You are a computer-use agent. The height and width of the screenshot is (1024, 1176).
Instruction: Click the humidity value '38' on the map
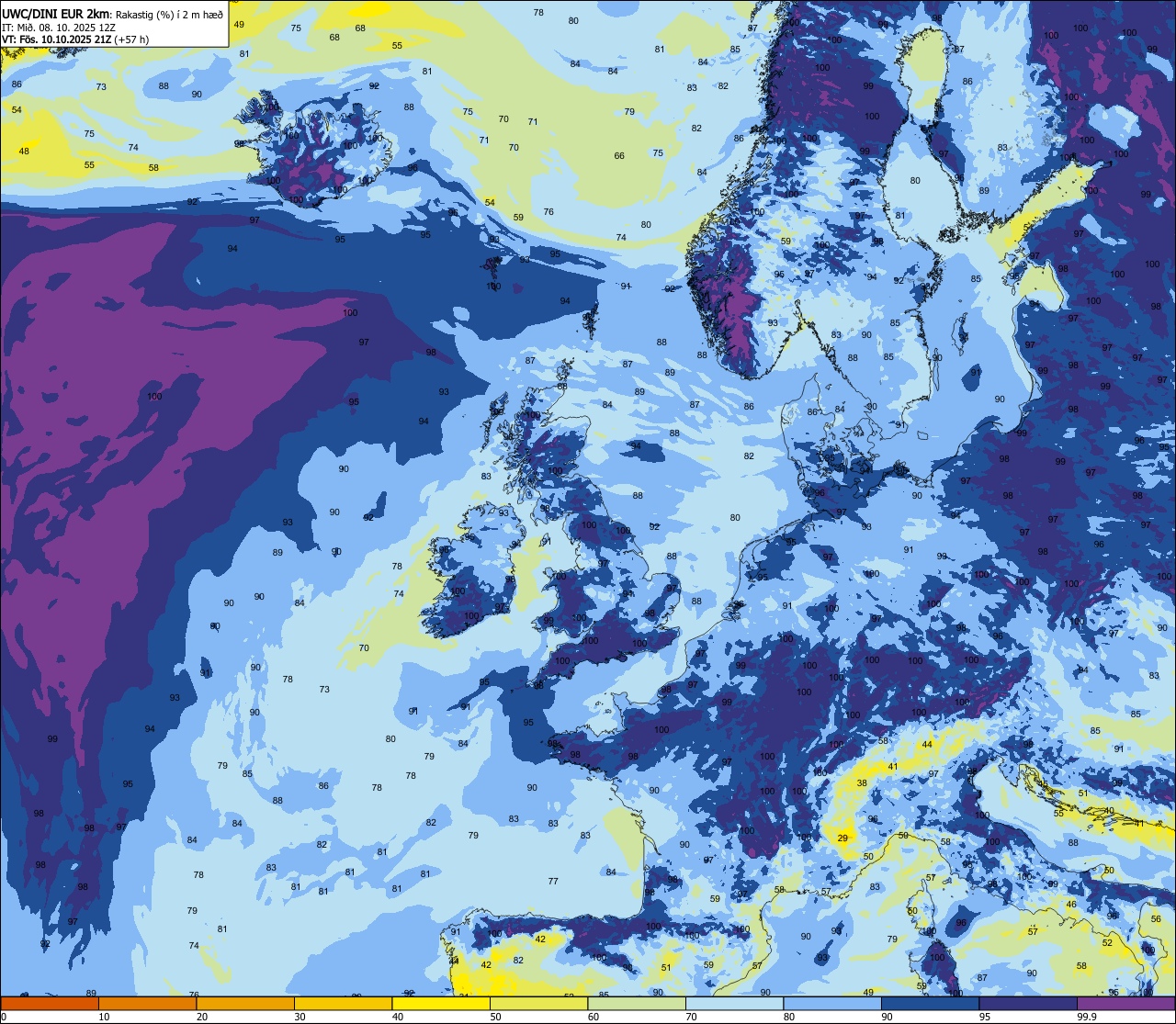point(861,783)
